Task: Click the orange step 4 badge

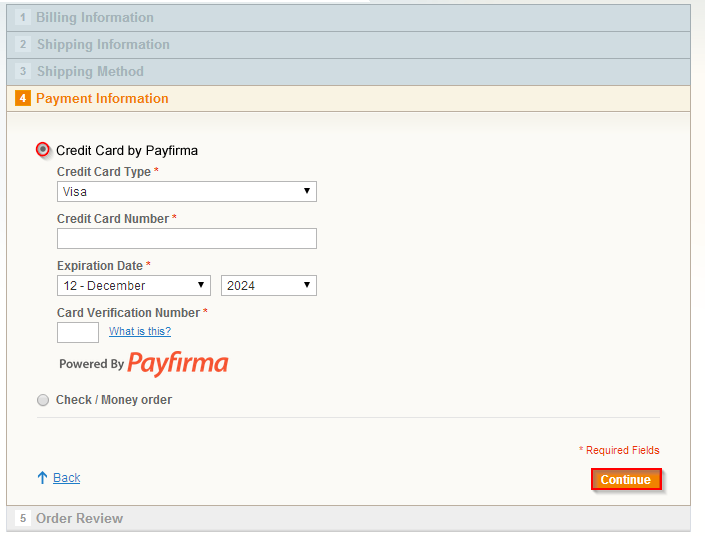Action: pyautogui.click(x=23, y=98)
